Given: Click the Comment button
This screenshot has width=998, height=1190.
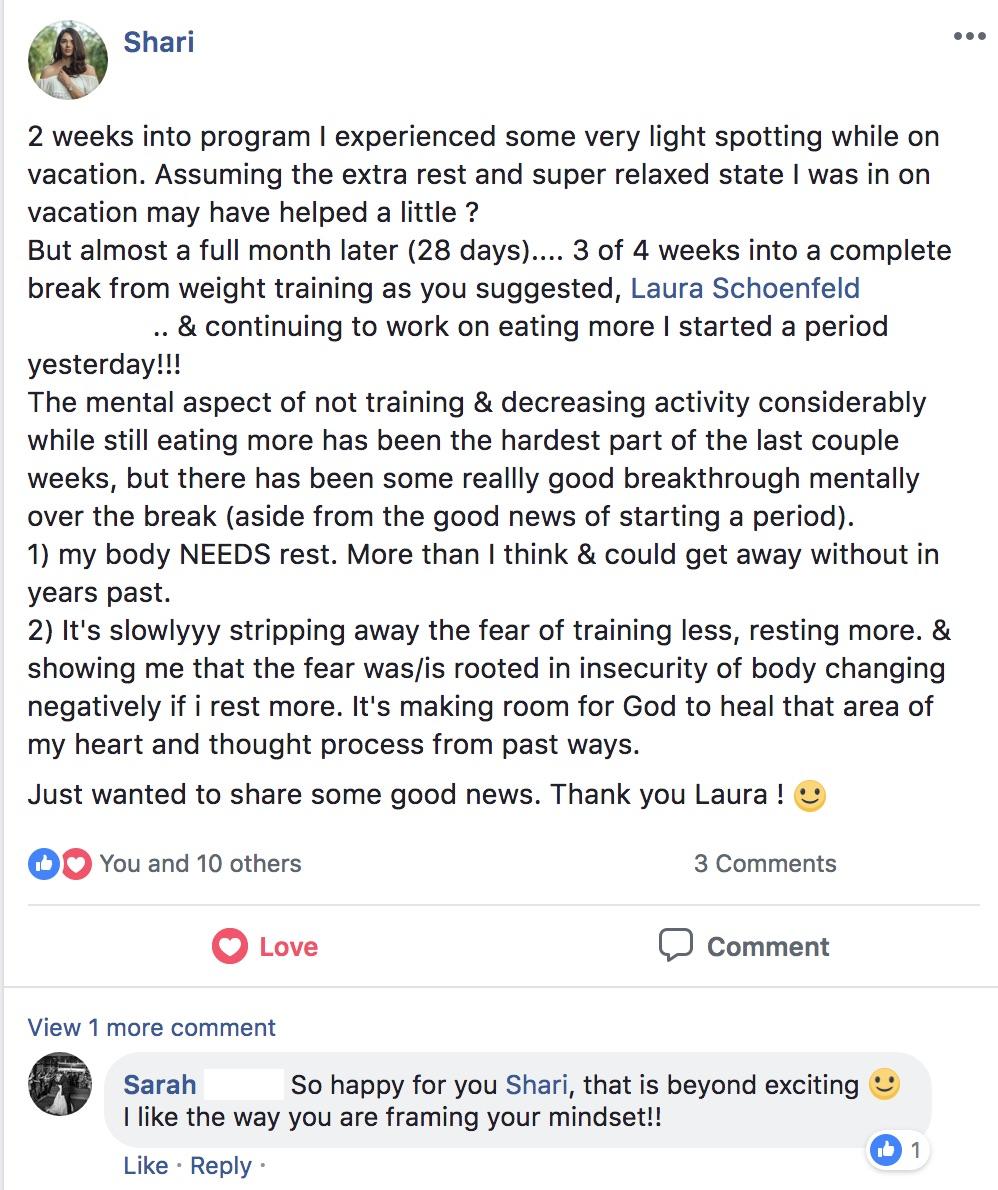Looking at the screenshot, I should coord(744,946).
